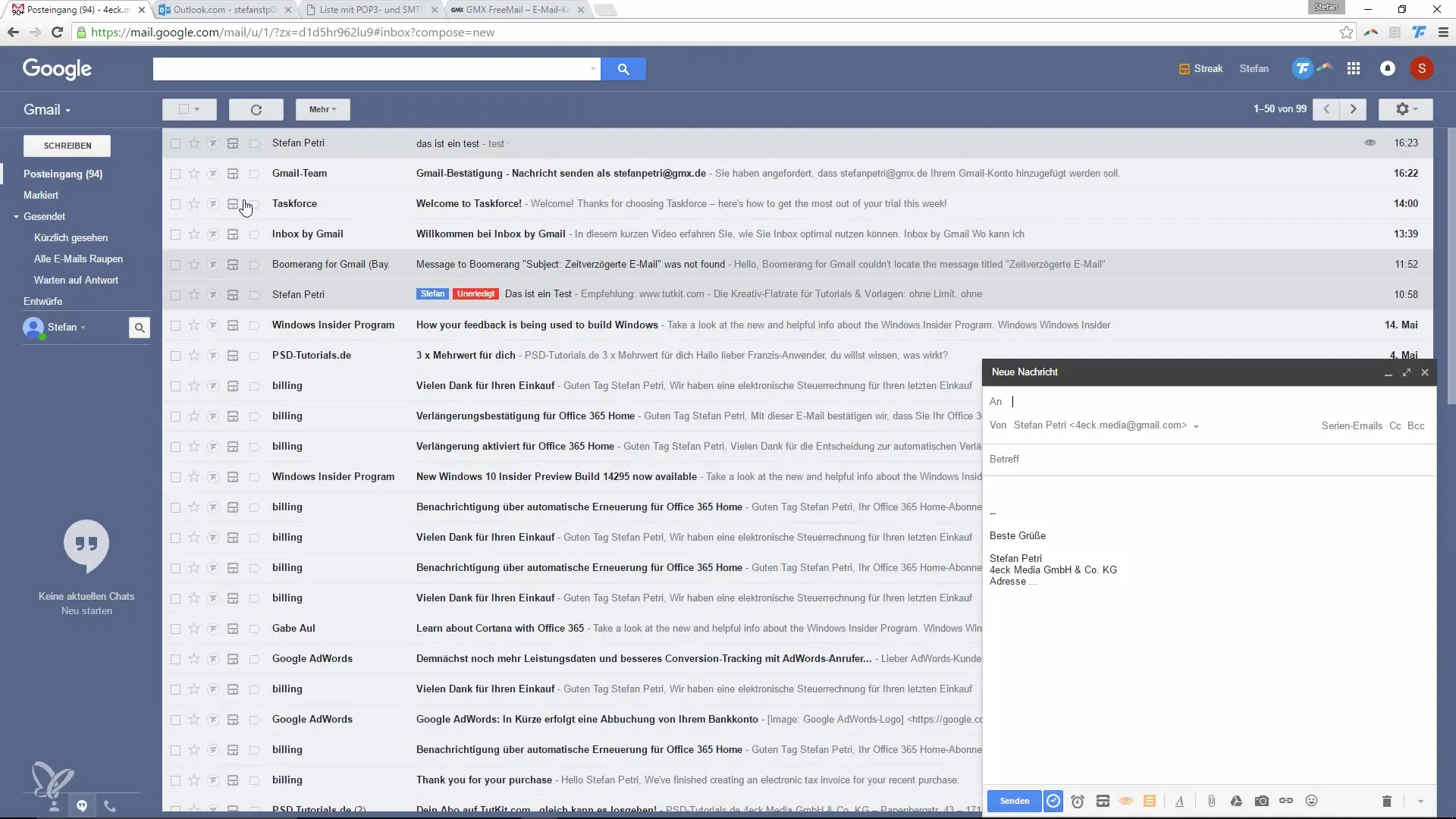Click Streak box icon in compose toolbar
This screenshot has width=1456, height=819.
pos(1103,802)
